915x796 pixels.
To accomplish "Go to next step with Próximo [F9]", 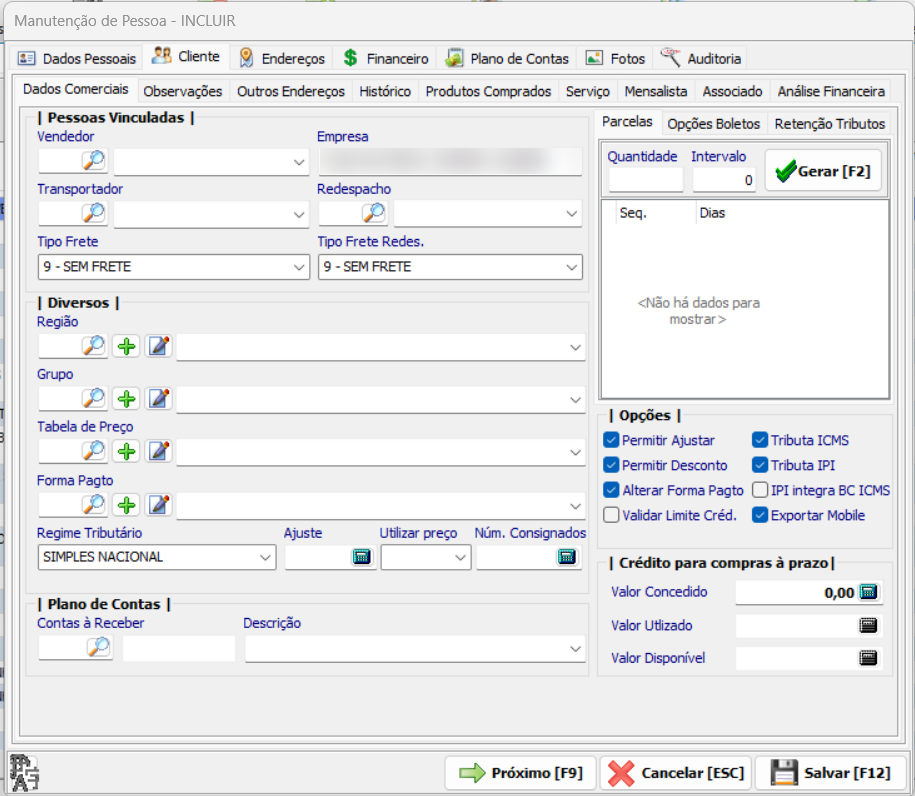I will pos(521,773).
